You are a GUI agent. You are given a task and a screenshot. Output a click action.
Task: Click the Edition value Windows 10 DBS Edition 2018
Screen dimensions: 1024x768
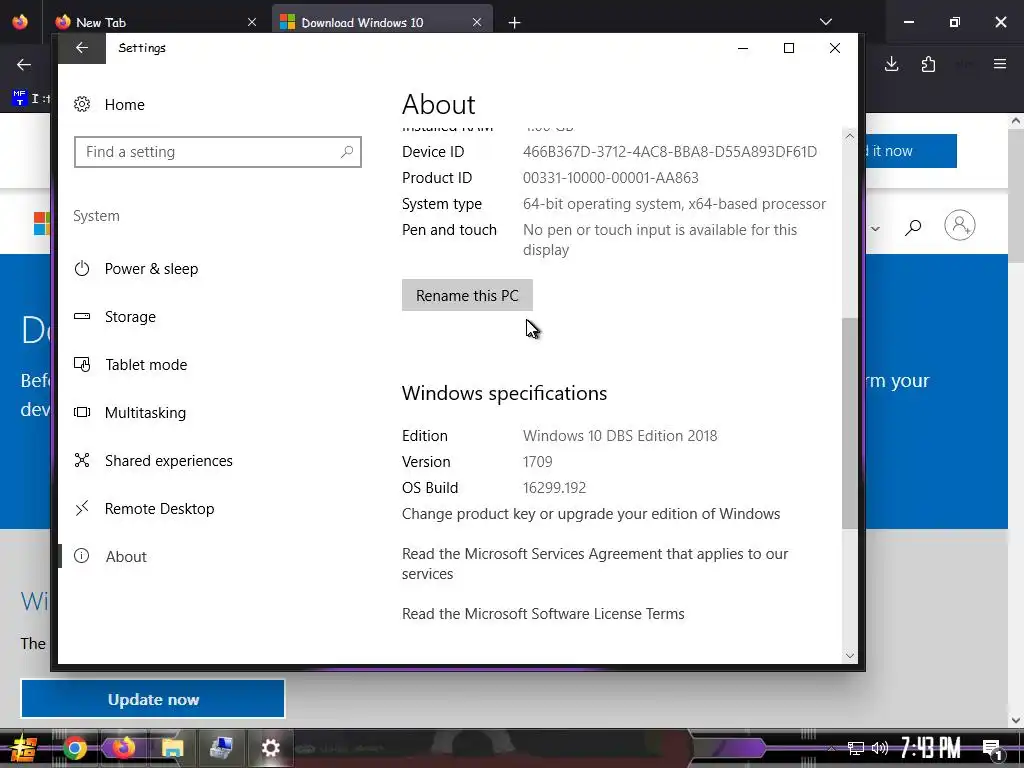coord(620,436)
